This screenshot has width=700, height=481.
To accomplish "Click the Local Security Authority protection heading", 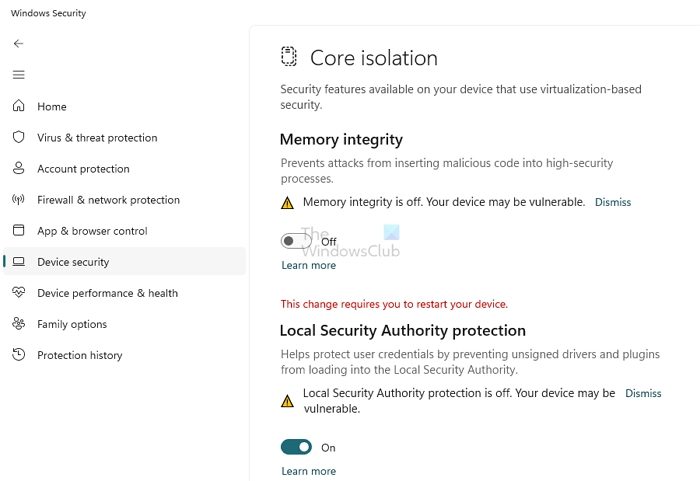I will (x=403, y=330).
